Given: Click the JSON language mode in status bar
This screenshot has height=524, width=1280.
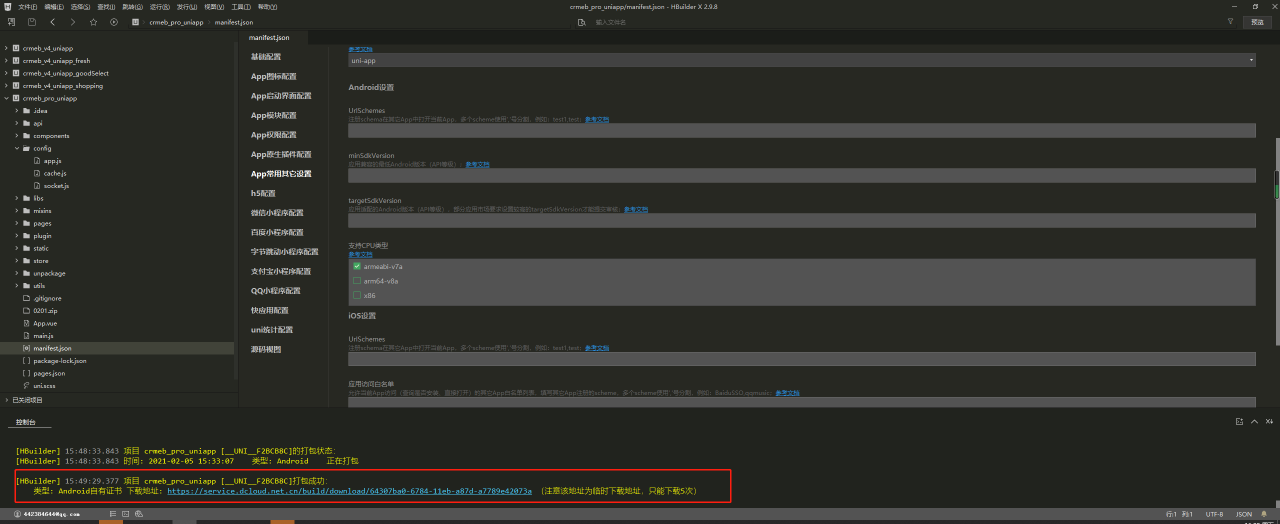Looking at the screenshot, I should tap(1244, 514).
